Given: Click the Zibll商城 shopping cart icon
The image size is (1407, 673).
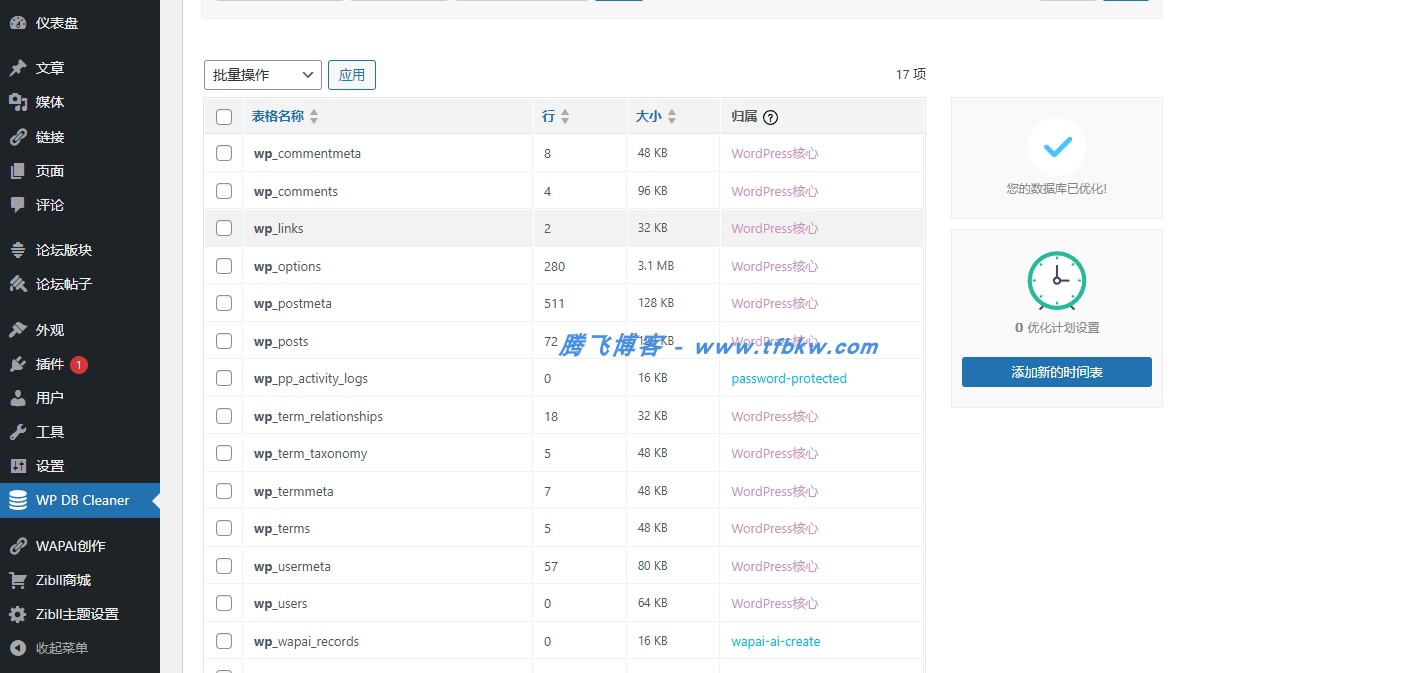Looking at the screenshot, I should pyautogui.click(x=18, y=580).
